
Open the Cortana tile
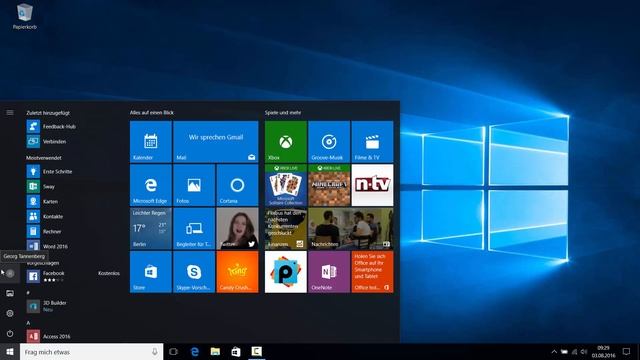(x=237, y=185)
